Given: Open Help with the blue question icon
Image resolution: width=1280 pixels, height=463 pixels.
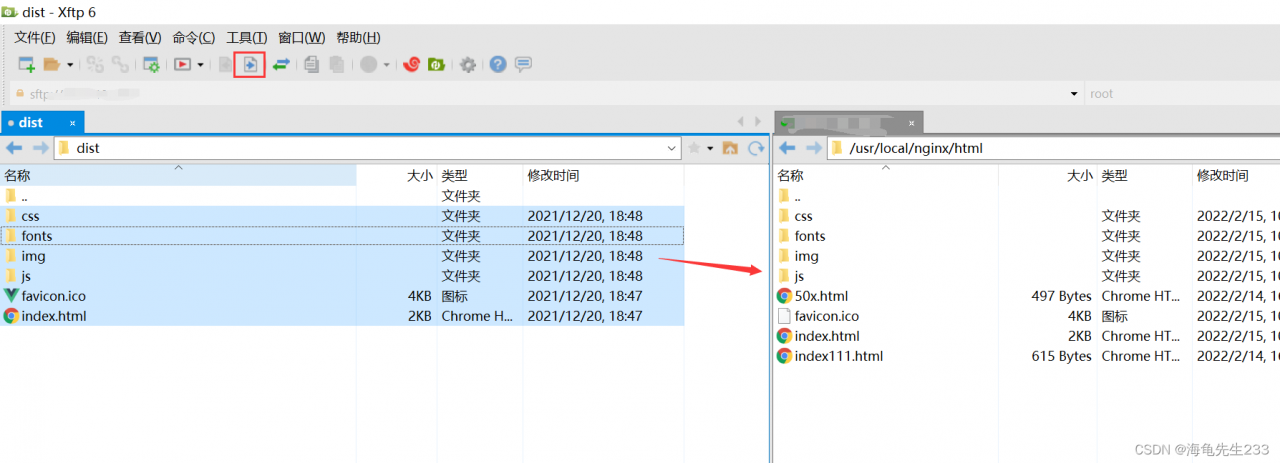Looking at the screenshot, I should [x=498, y=65].
